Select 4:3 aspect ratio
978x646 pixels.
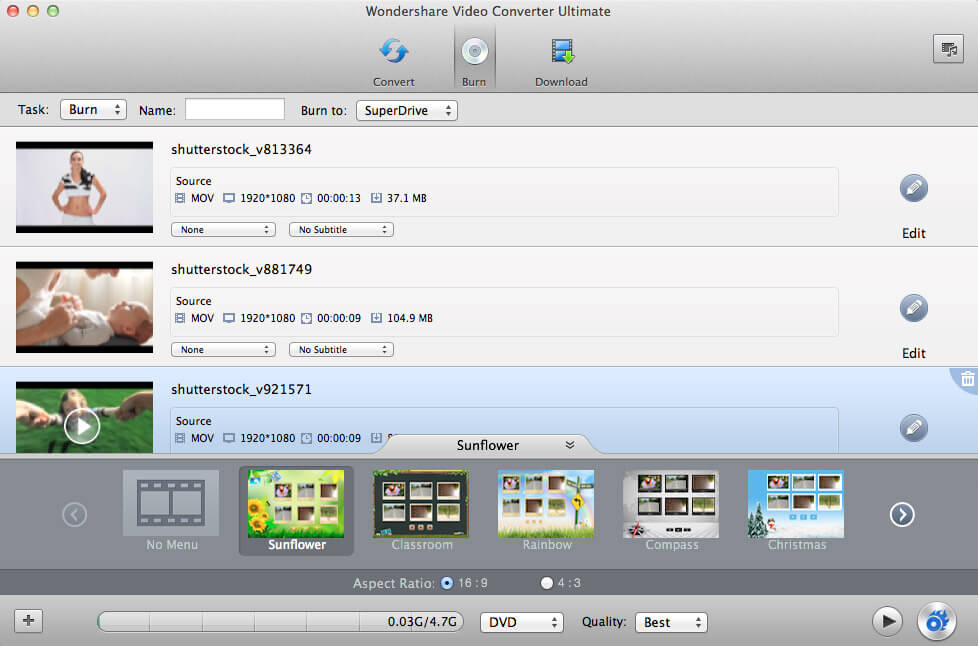click(546, 583)
